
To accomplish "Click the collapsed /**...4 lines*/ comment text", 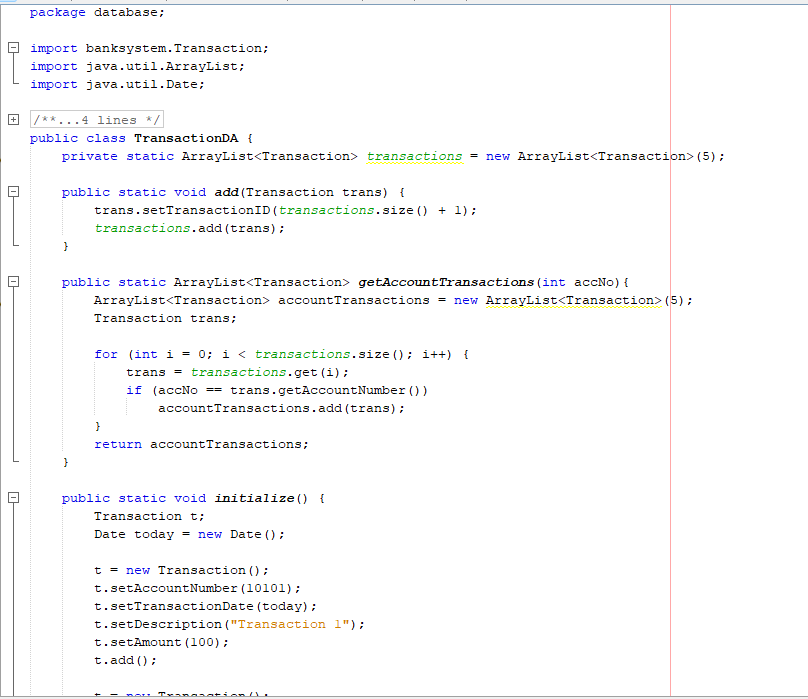I will click(x=96, y=119).
